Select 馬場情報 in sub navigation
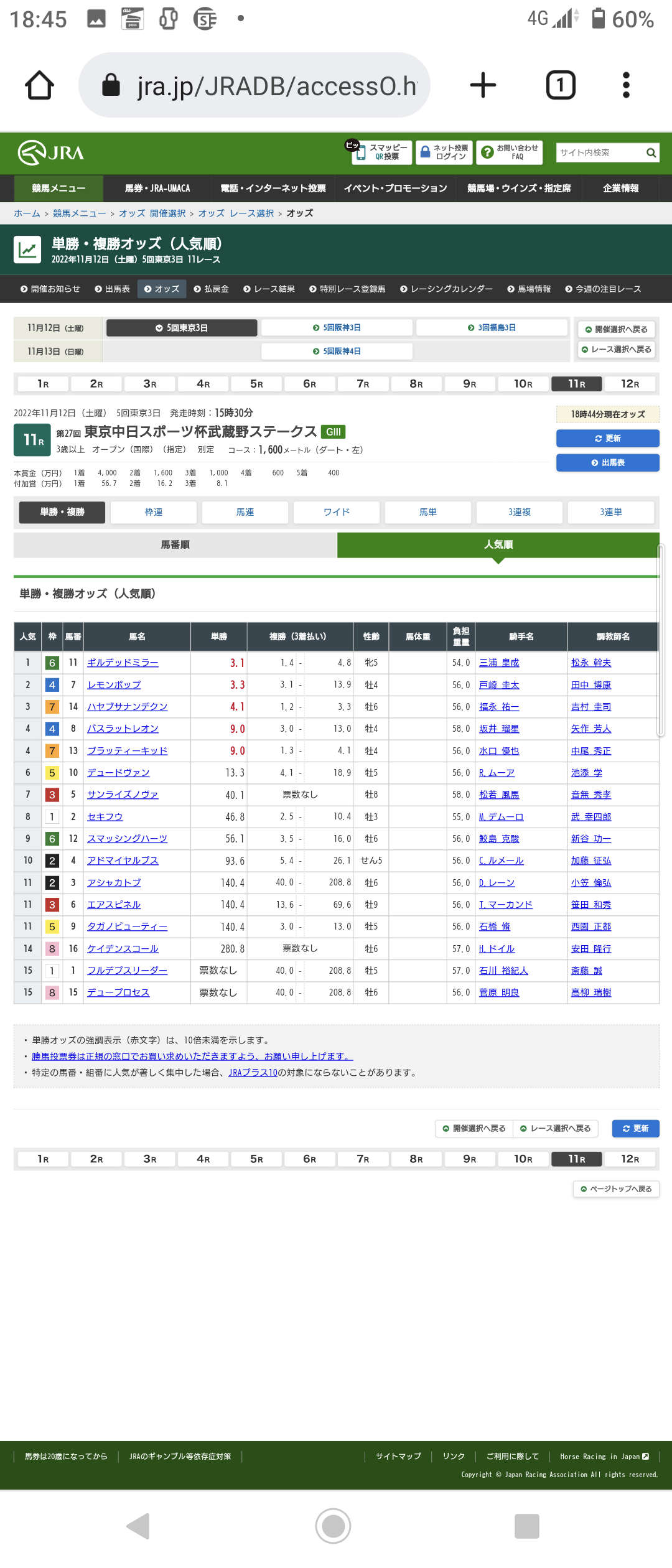This screenshot has width=672, height=1568. tap(529, 289)
